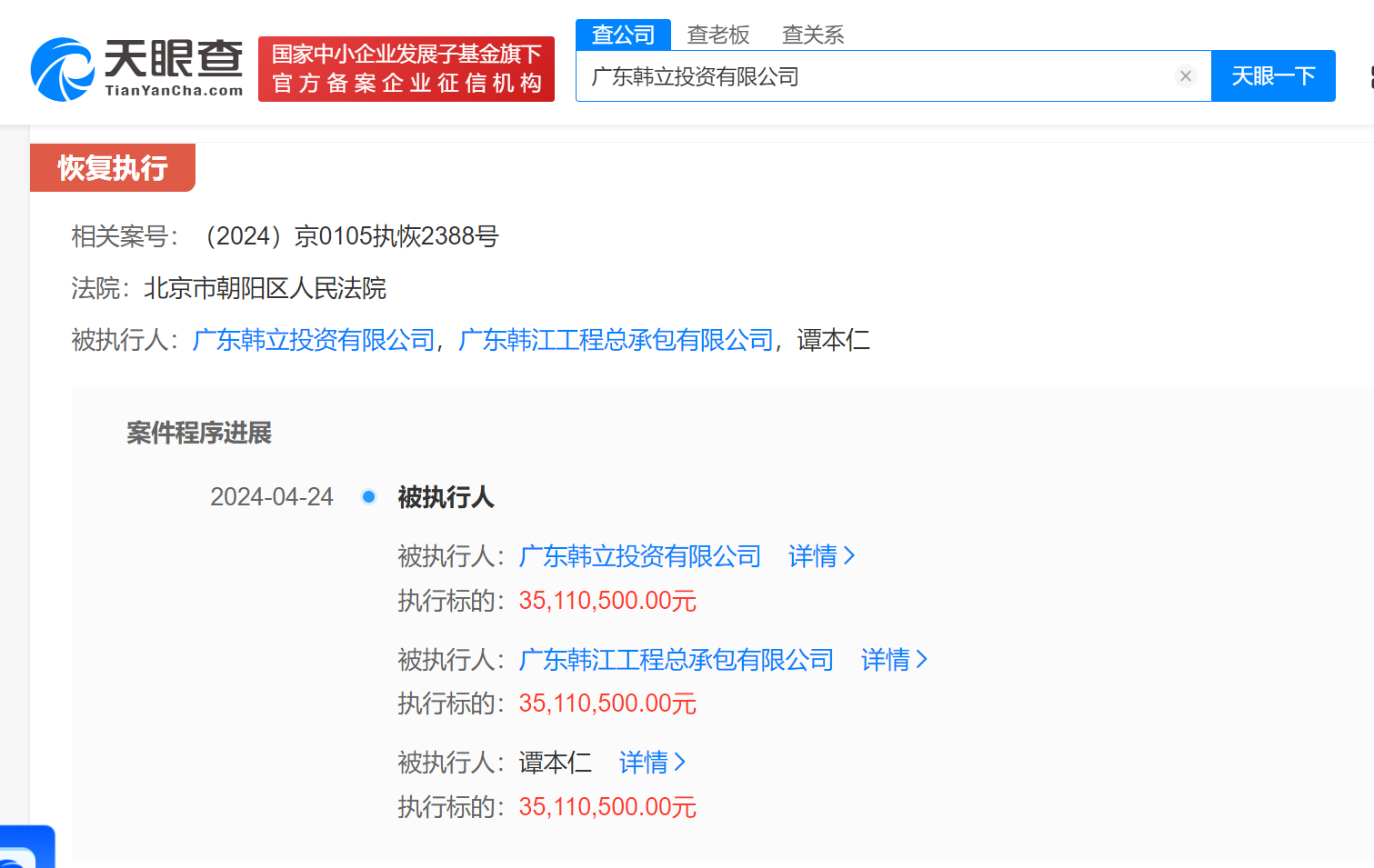
Task: Click the red 恢复执行 badge
Action: (x=112, y=167)
